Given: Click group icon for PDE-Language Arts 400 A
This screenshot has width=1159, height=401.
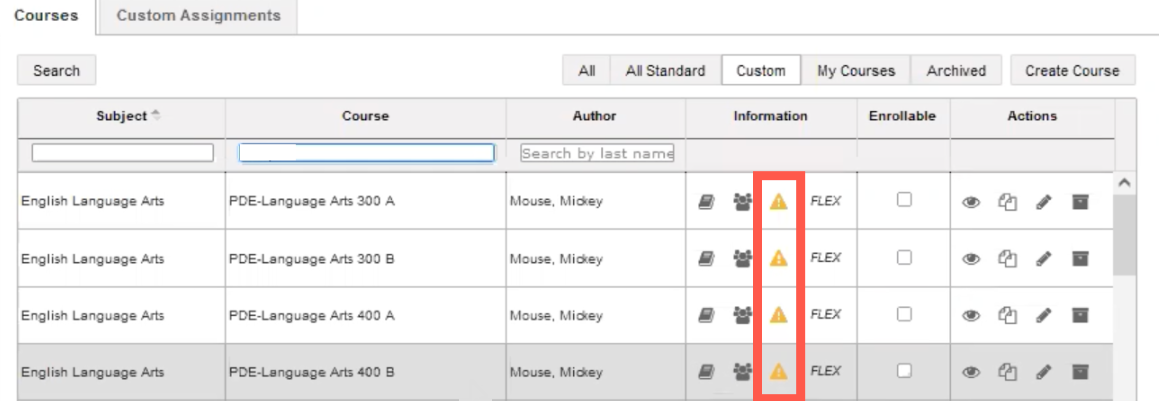Looking at the screenshot, I should click(x=742, y=315).
